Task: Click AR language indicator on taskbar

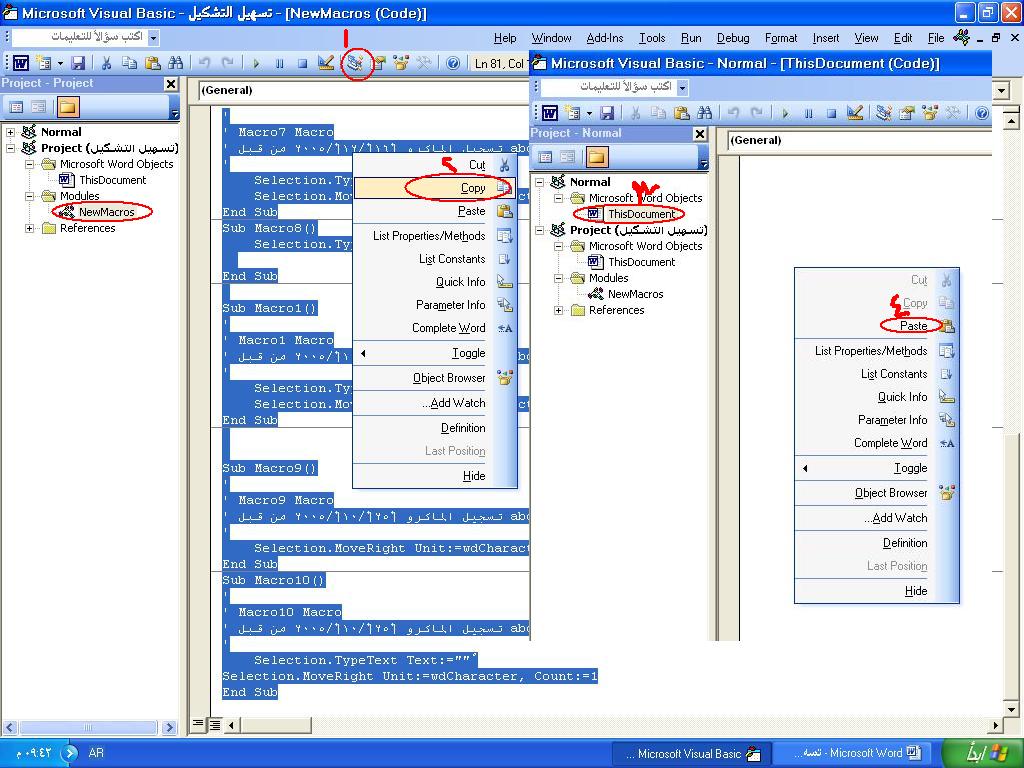Action: (x=96, y=753)
